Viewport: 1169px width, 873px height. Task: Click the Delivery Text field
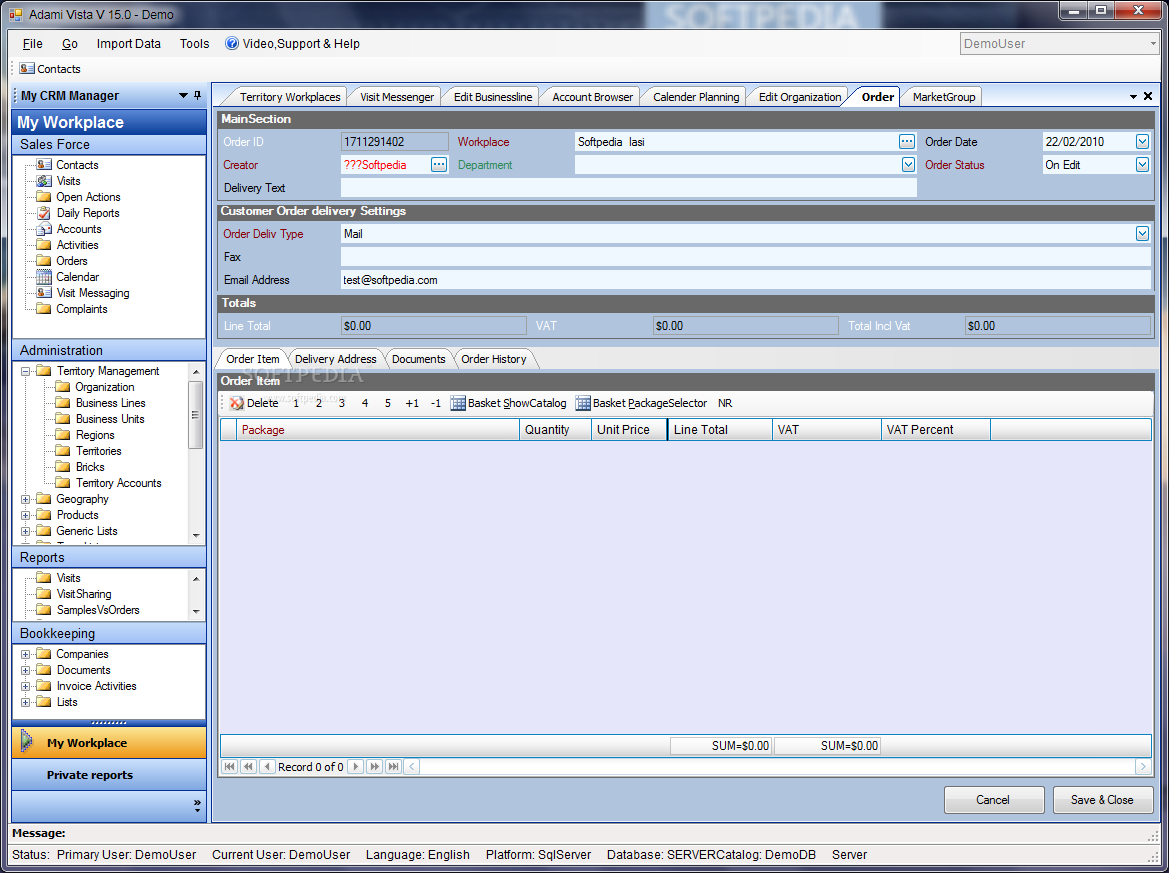[x=628, y=188]
